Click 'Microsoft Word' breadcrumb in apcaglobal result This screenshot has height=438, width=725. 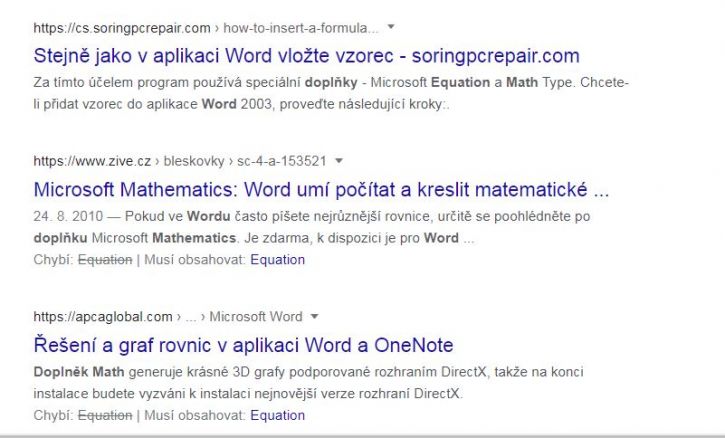(256, 317)
